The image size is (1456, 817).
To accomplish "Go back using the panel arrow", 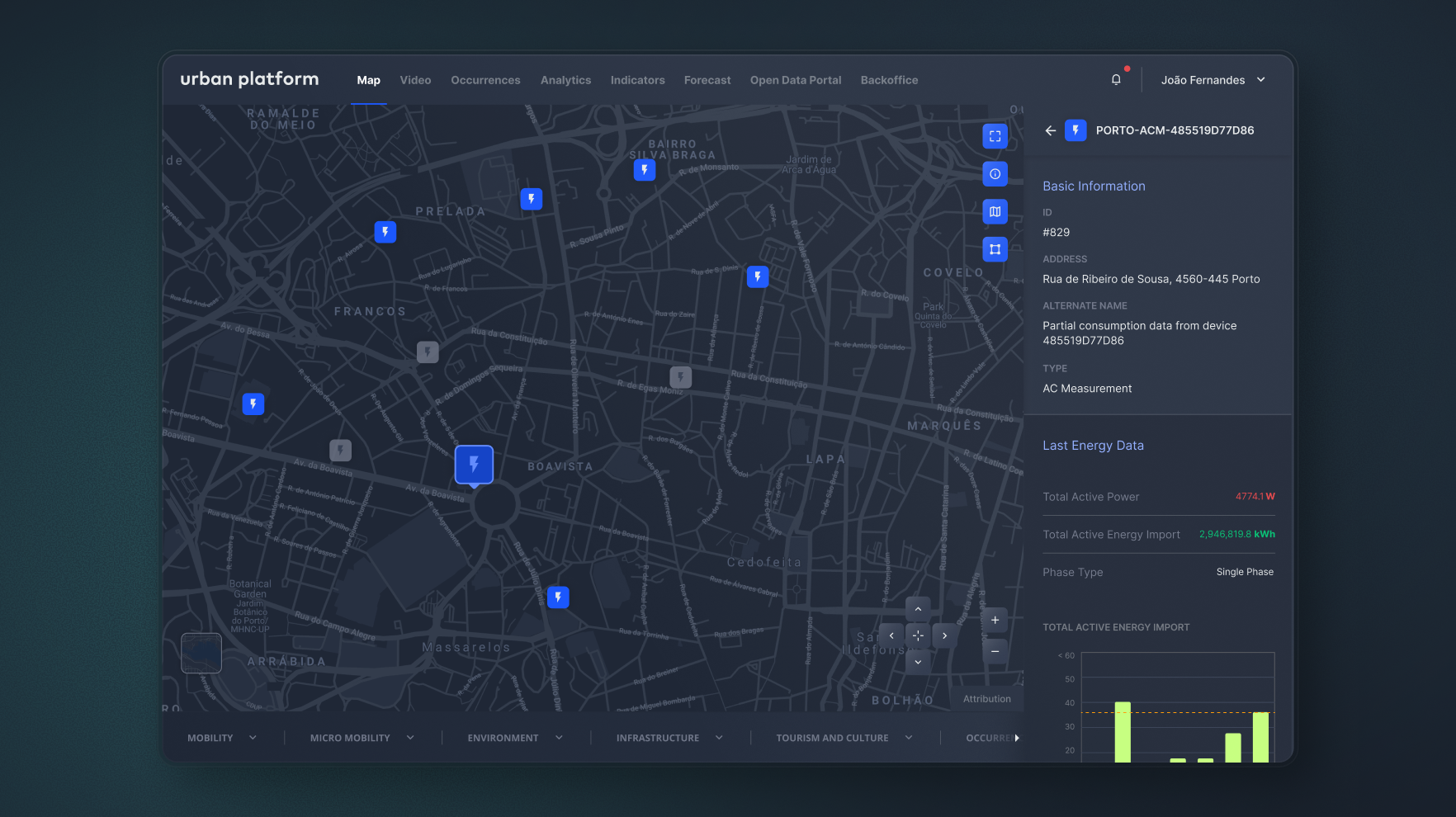I will pos(1050,130).
